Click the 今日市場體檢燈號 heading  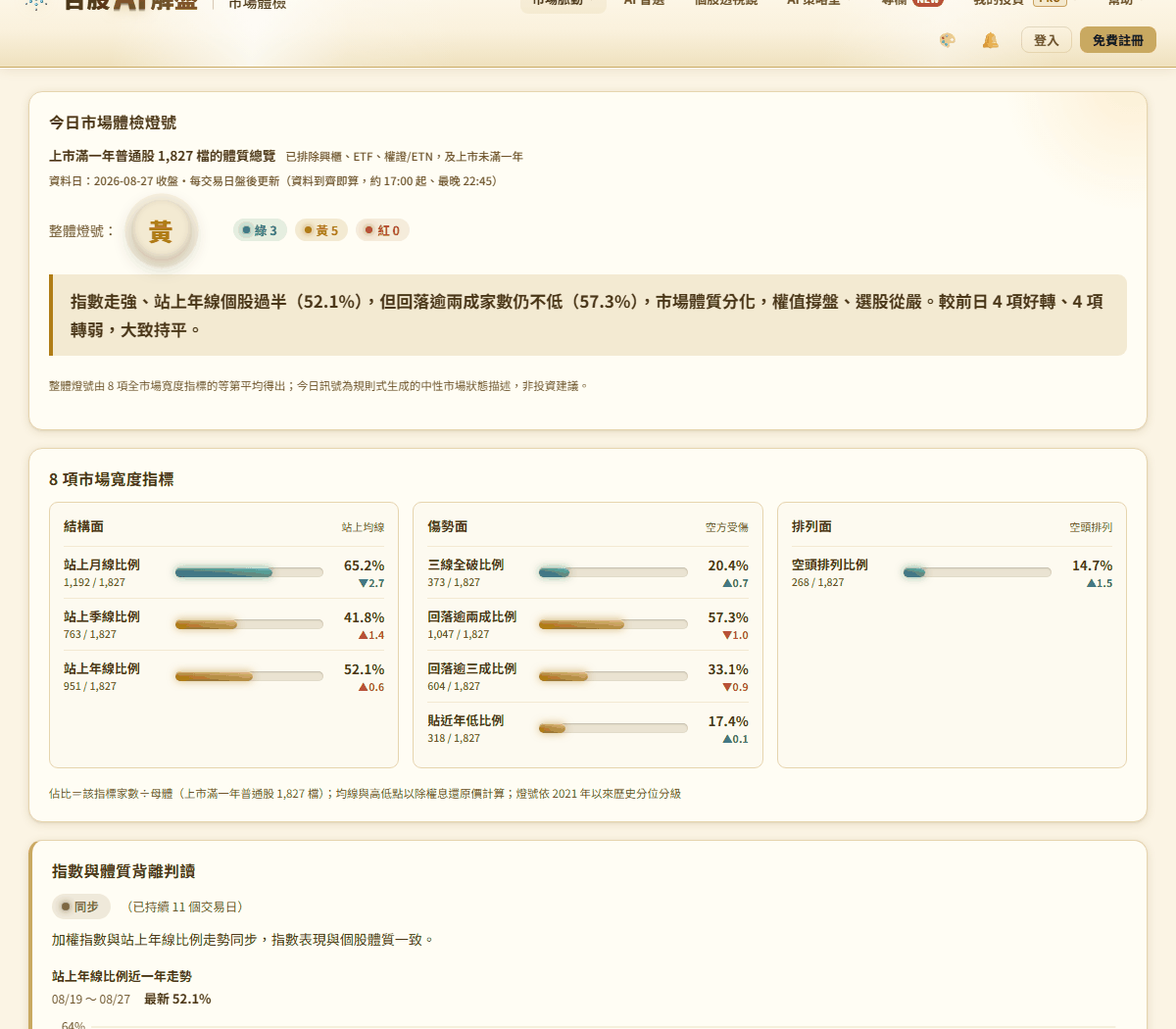(113, 122)
